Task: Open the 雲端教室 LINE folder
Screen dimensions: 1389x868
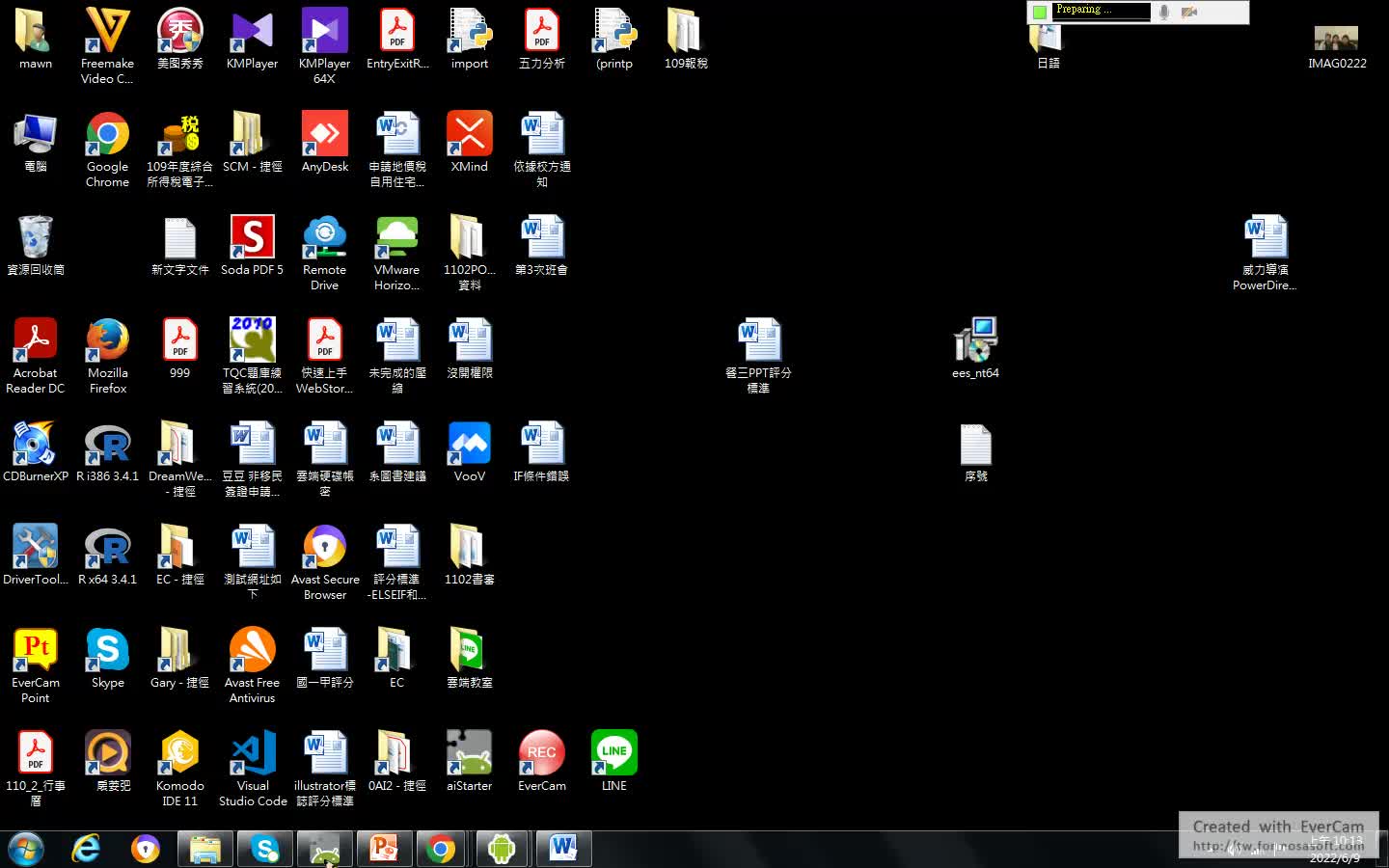Action: [470, 658]
